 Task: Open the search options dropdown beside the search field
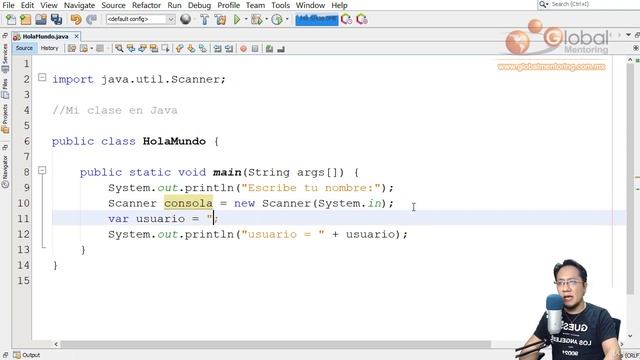tap(543, 4)
